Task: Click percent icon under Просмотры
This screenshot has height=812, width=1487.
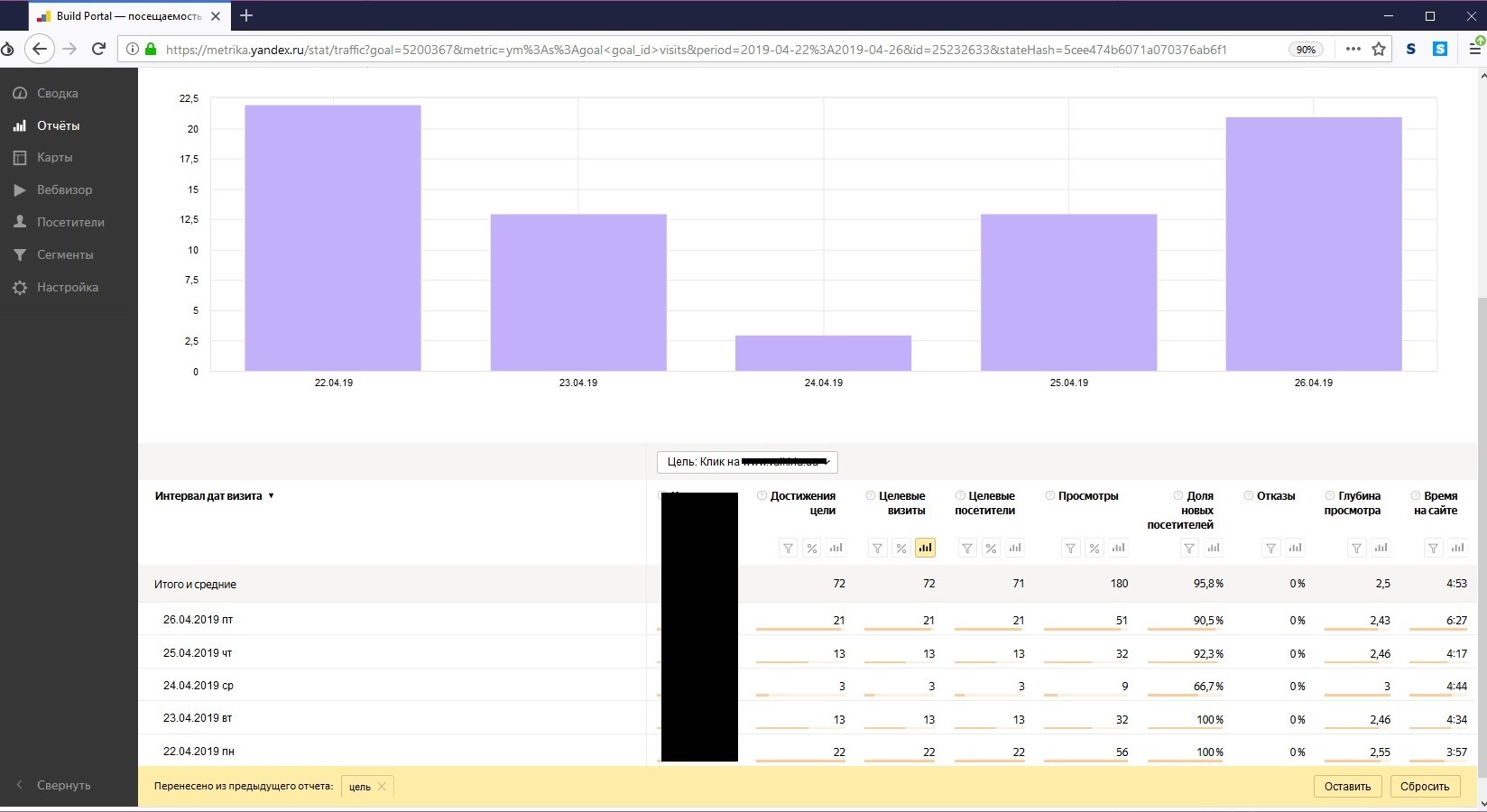Action: [1094, 548]
